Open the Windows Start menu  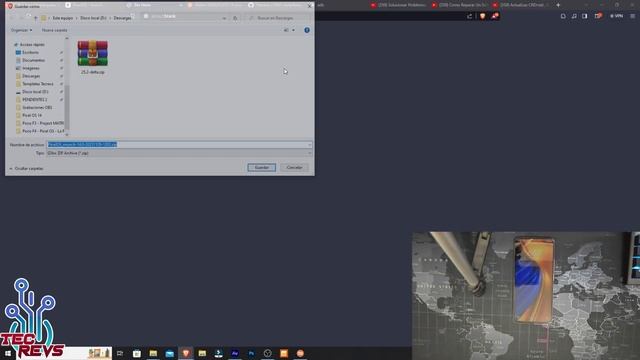8,353
